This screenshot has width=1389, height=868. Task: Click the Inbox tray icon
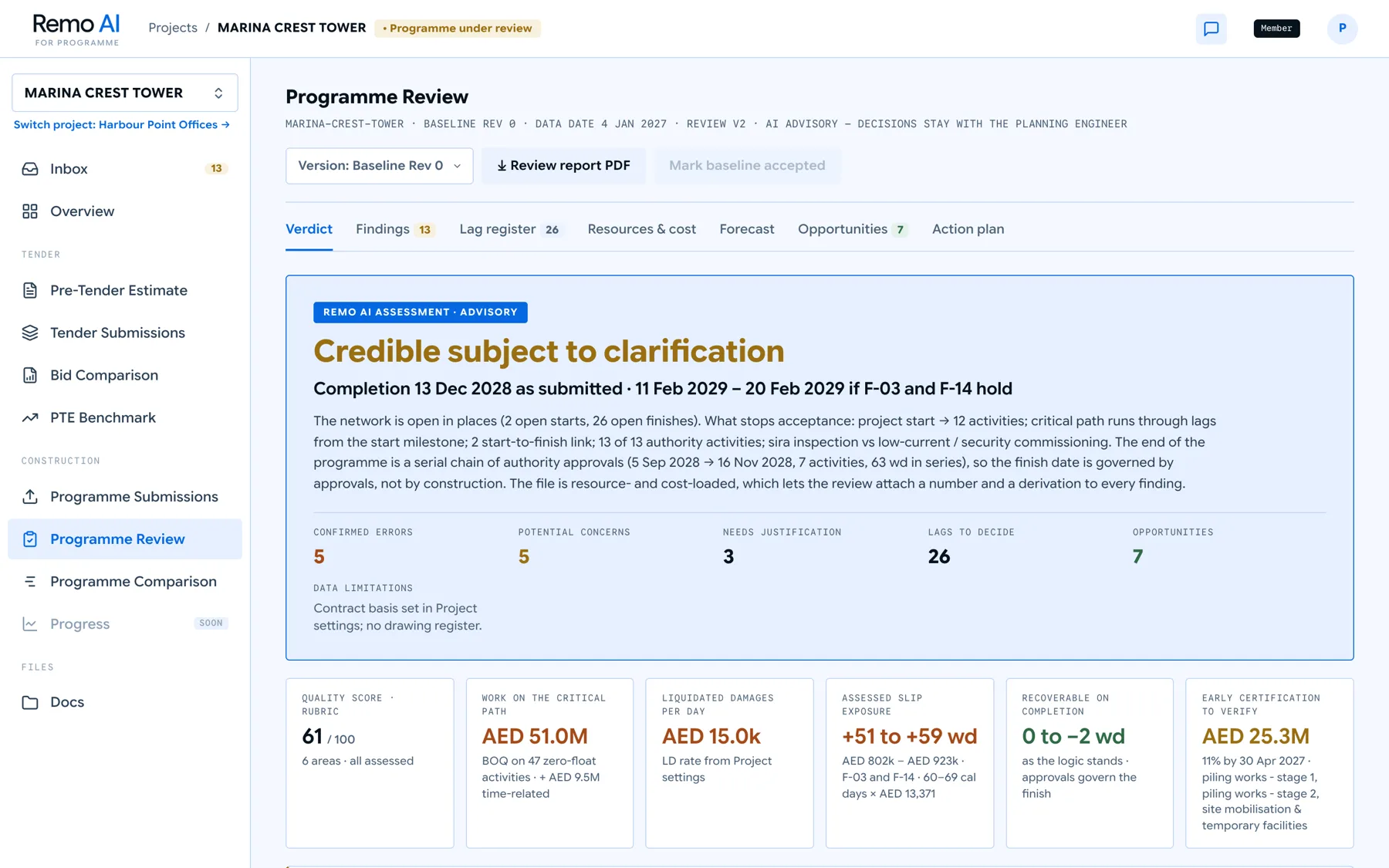tap(30, 169)
